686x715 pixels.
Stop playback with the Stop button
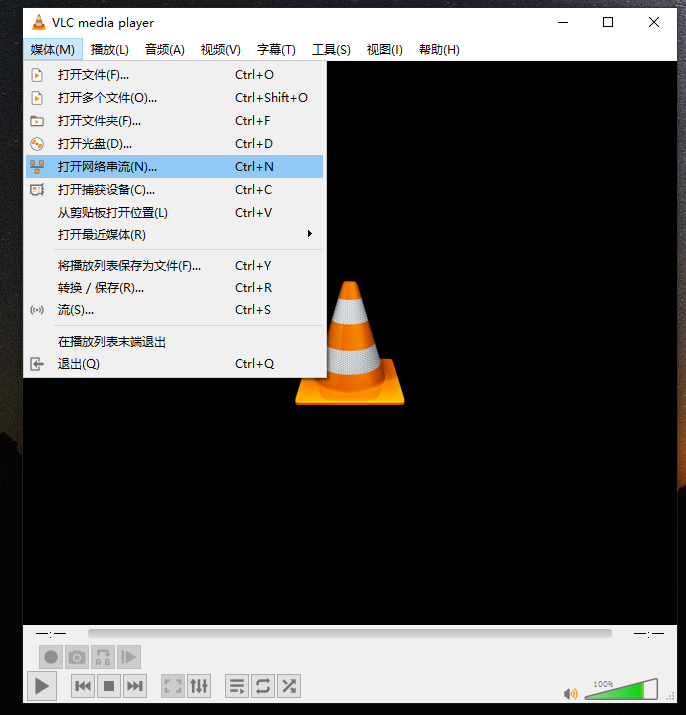[x=109, y=686]
